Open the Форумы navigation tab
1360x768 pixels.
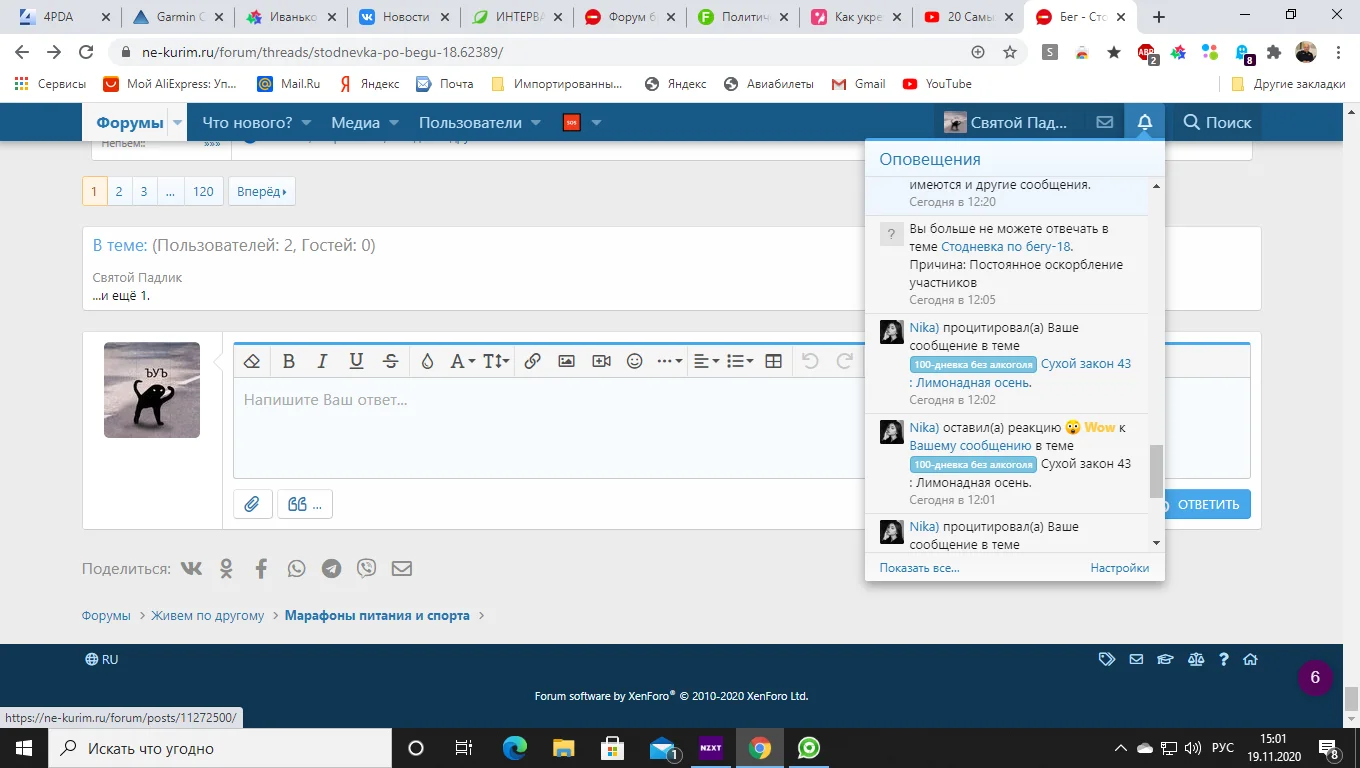129,122
